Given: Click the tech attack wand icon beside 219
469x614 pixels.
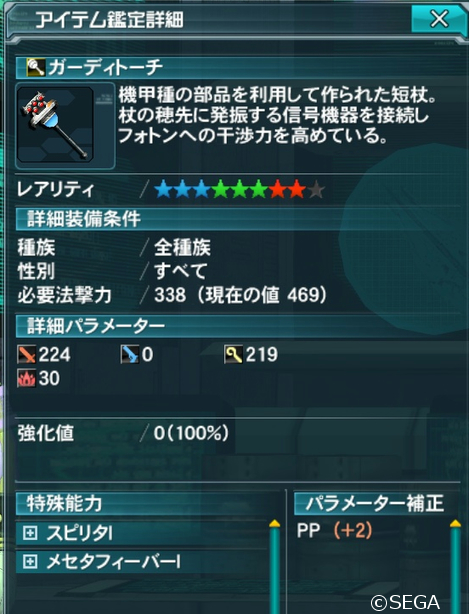Looking at the screenshot, I should [x=233, y=354].
